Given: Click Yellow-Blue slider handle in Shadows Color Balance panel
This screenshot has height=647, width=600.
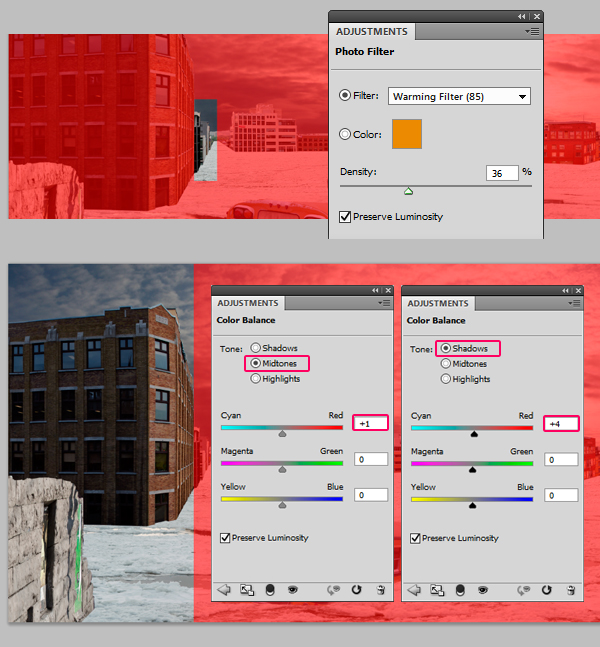Looking at the screenshot, I should (x=472, y=505).
